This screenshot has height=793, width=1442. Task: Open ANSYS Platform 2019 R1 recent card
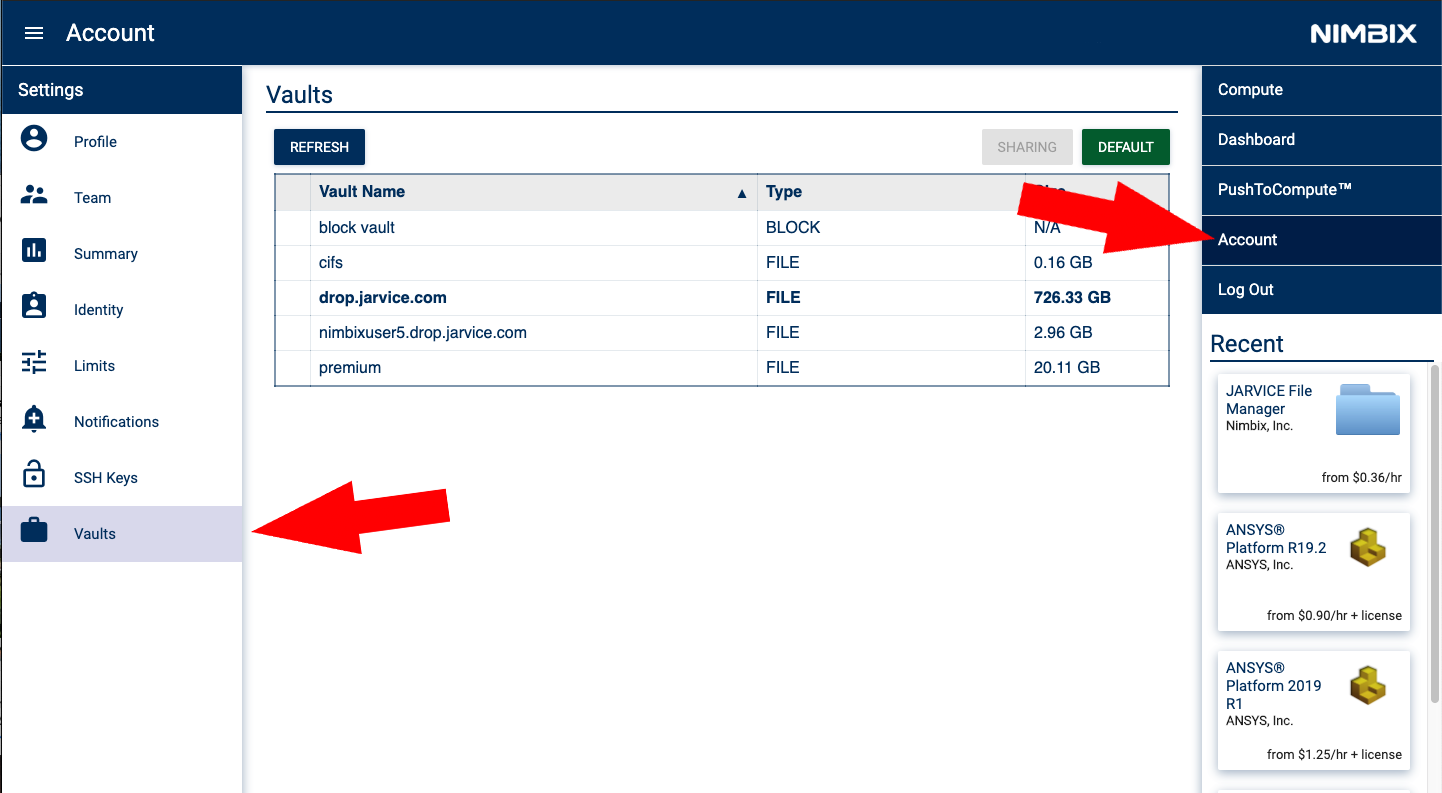pyautogui.click(x=1314, y=711)
